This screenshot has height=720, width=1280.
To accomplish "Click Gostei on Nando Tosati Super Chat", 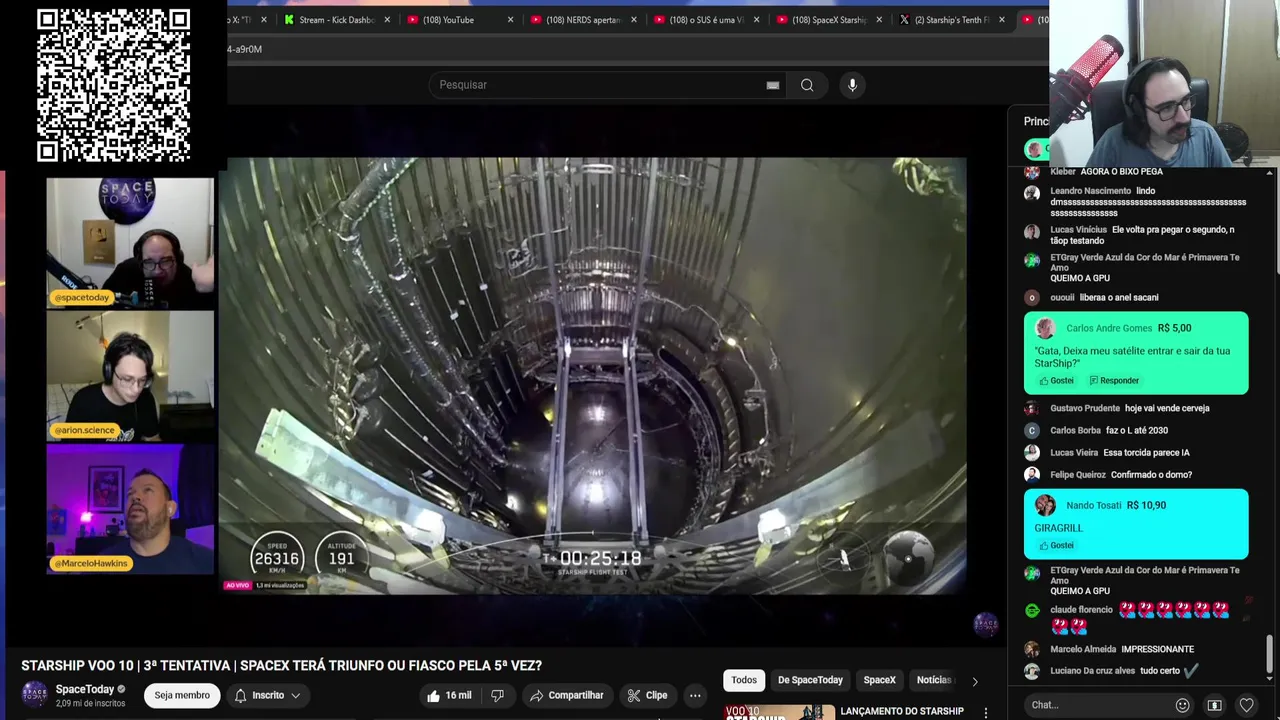I will [1056, 545].
